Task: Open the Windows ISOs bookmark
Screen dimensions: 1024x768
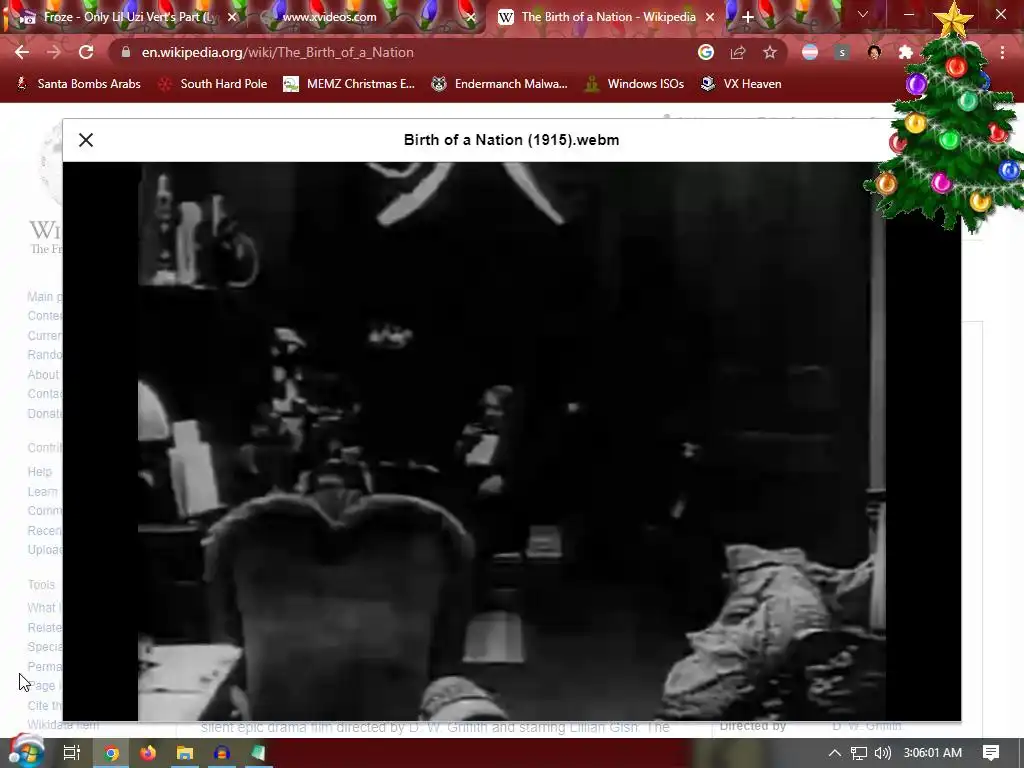Action: tap(634, 84)
